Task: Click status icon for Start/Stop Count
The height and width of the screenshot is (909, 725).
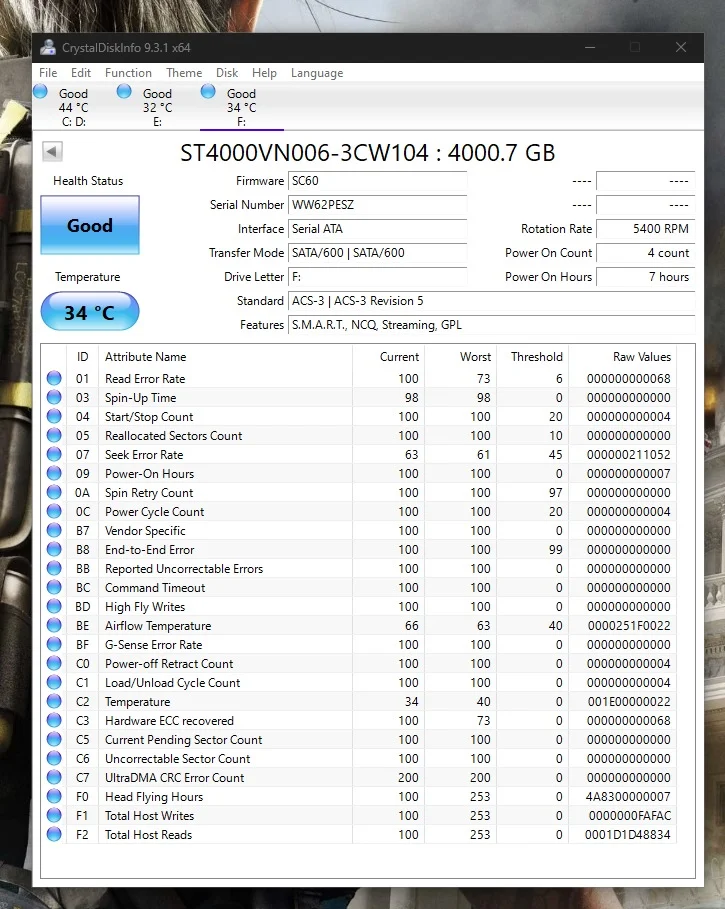Action: (54, 416)
